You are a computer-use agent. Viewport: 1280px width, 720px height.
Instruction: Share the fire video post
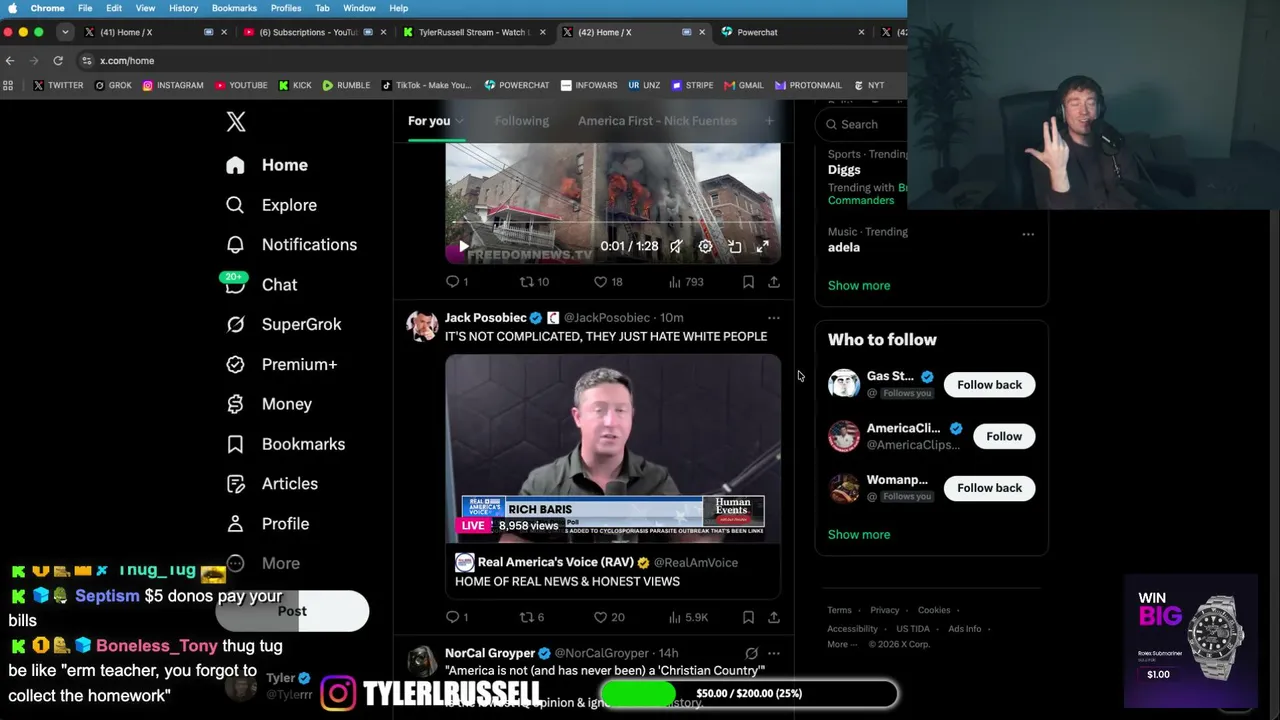click(774, 282)
